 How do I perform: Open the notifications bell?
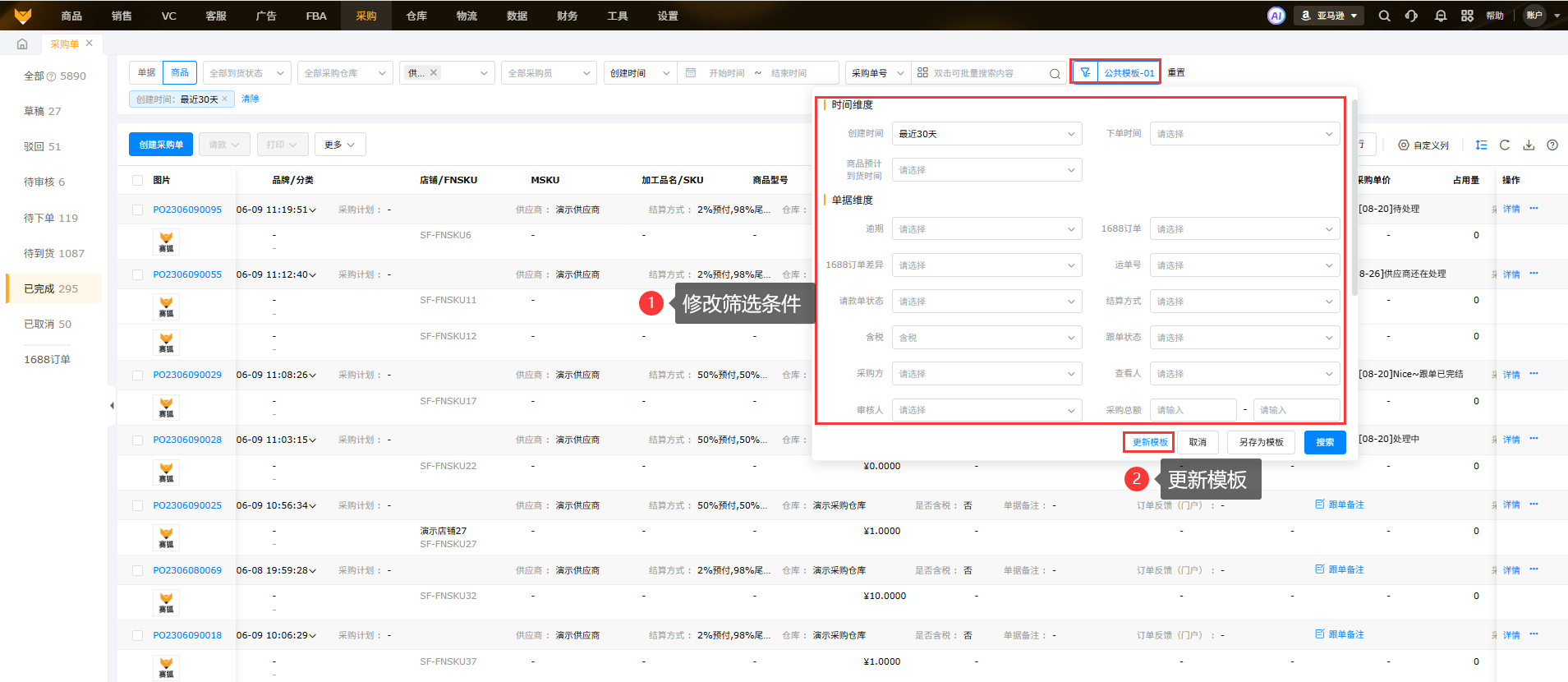point(1440,16)
